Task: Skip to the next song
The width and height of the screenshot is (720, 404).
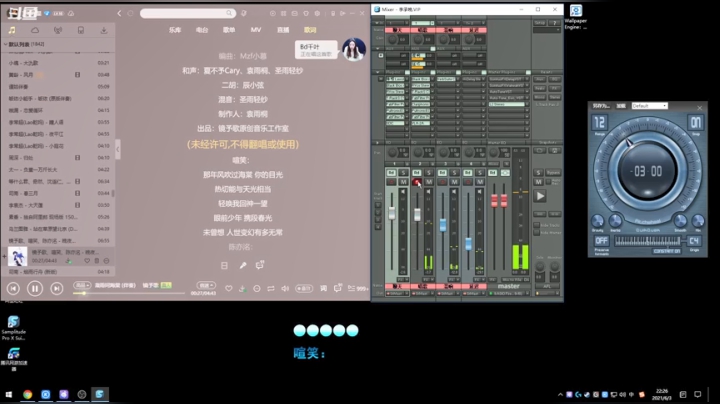Action: pos(56,288)
